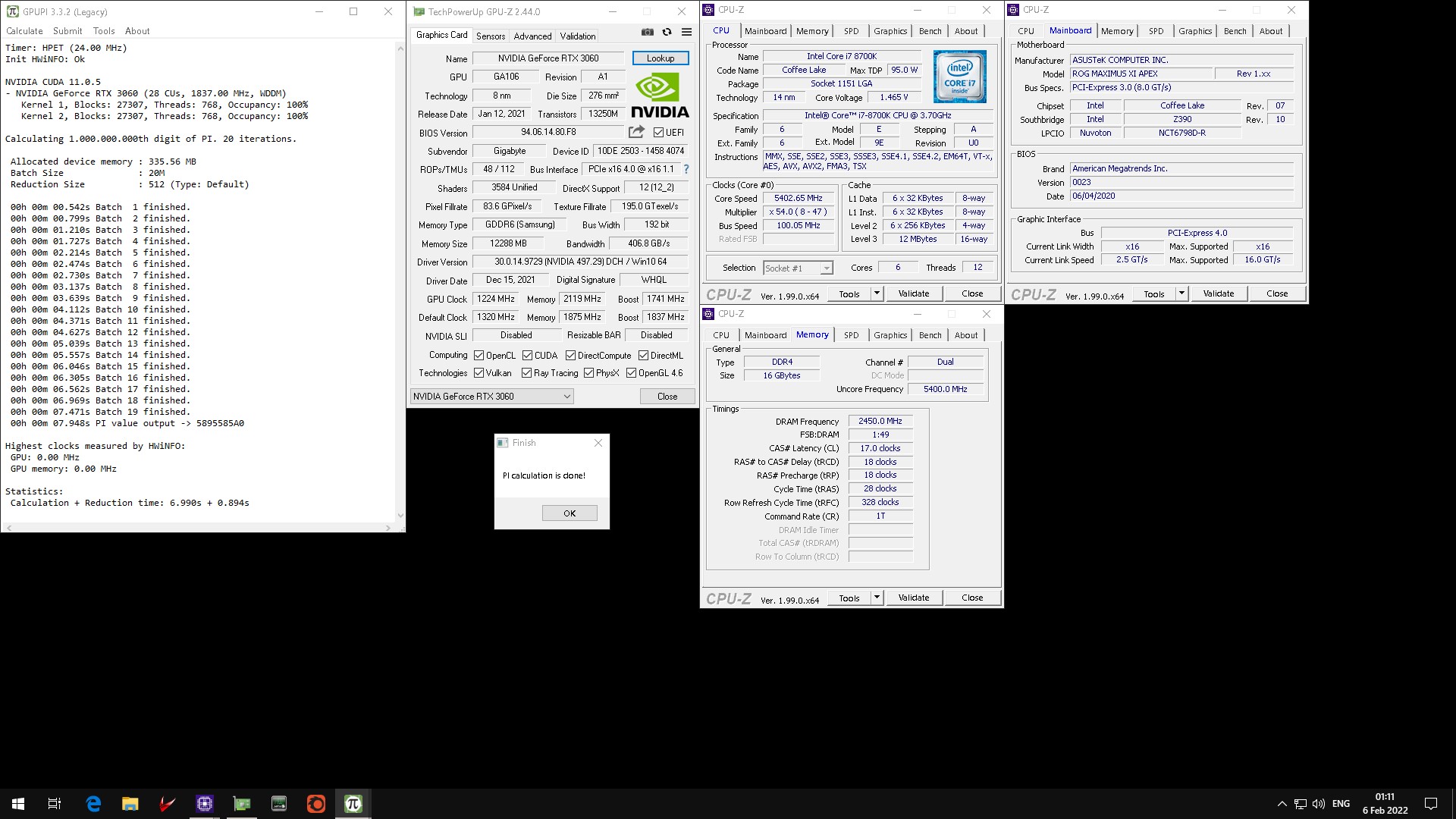
Task: Click the GPU-Z refresh icon
Action: tap(667, 33)
